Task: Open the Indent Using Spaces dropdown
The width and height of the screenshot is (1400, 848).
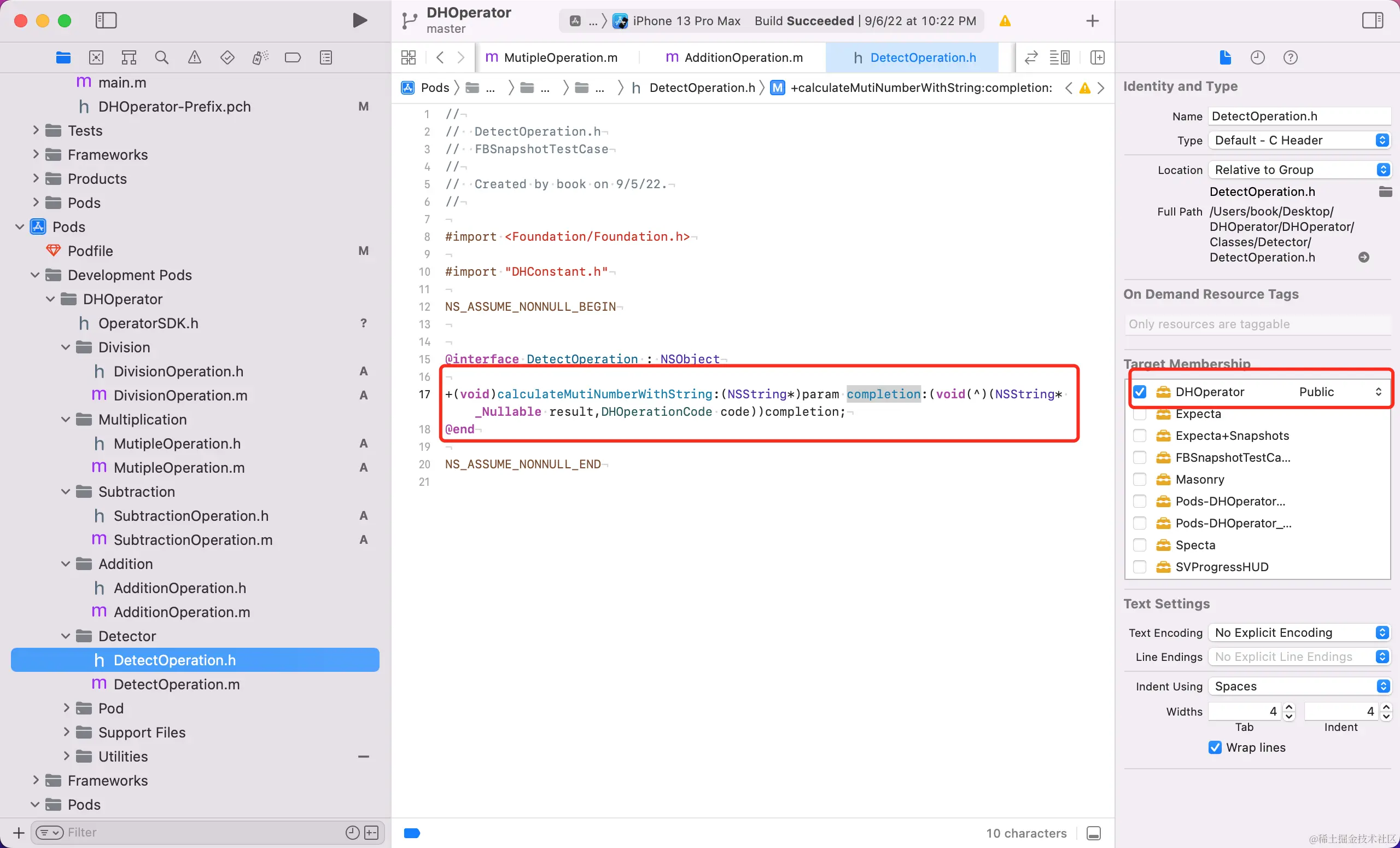Action: click(1299, 686)
